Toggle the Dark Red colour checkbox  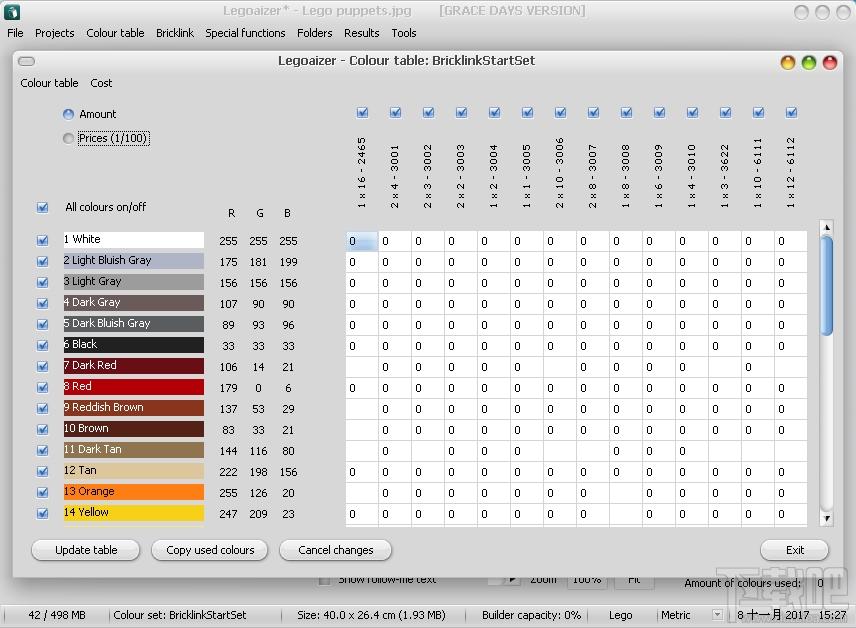(x=43, y=366)
